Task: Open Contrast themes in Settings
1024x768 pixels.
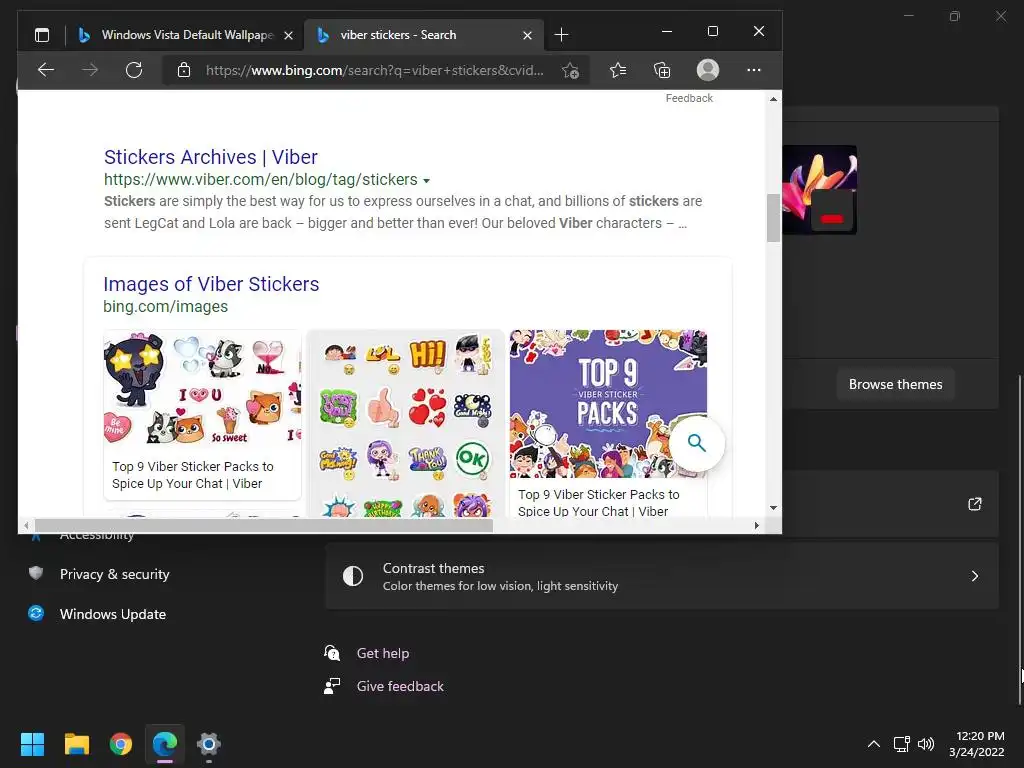Action: point(662,576)
